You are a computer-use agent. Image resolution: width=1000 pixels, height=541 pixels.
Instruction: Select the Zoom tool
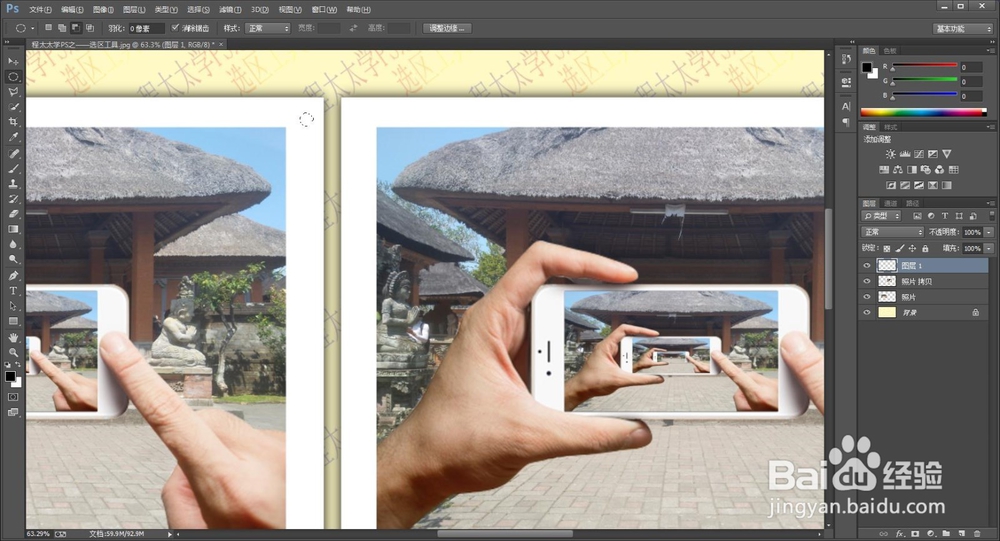tap(13, 352)
